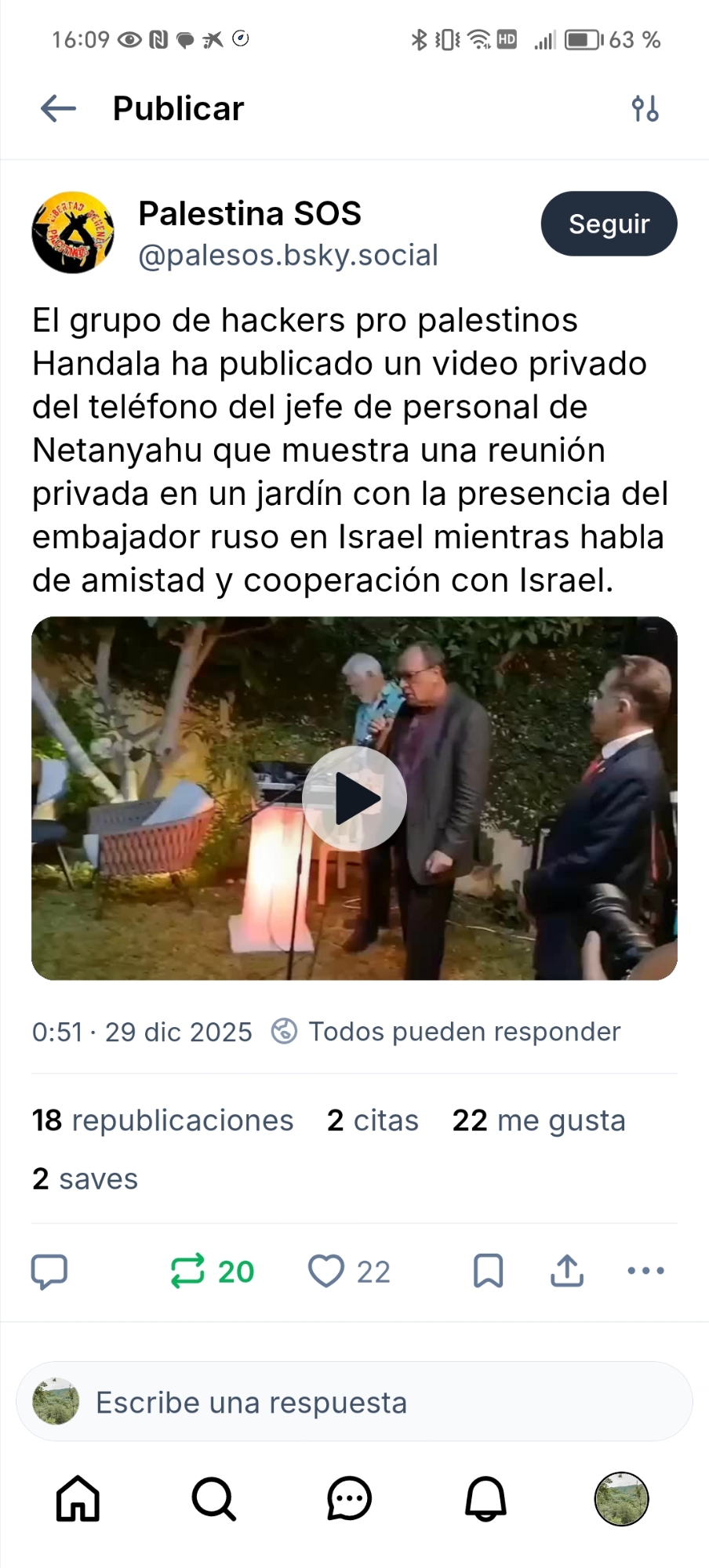Viewport: 709px width, 1568px height.
Task: Open the reply speech bubble icon
Action: click(49, 1272)
